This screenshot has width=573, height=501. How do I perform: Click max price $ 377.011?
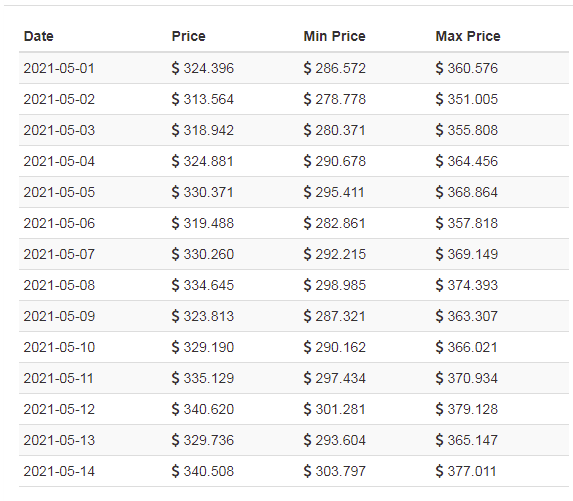(466, 471)
